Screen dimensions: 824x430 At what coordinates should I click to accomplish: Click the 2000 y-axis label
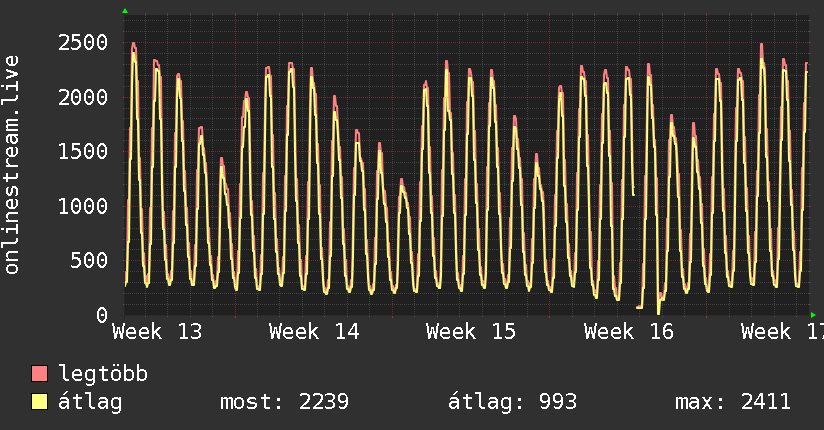pyautogui.click(x=83, y=97)
